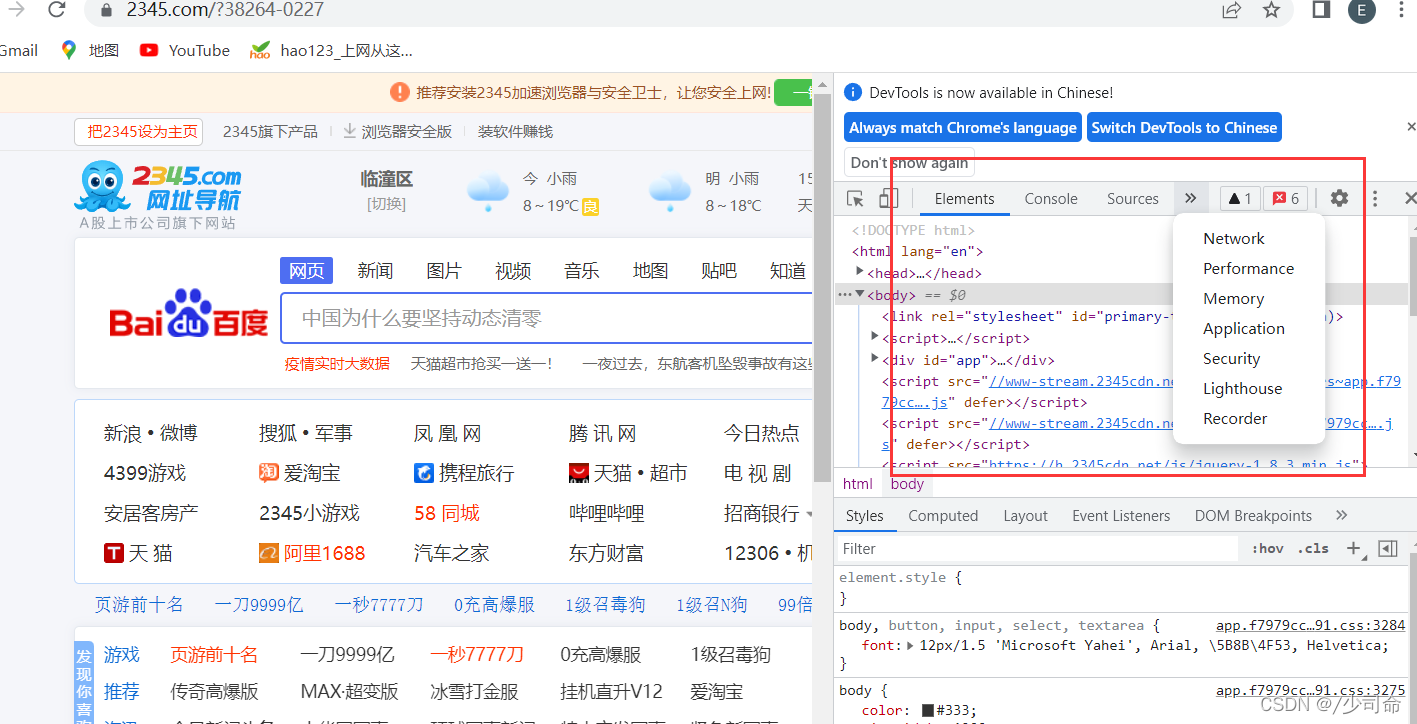1417x724 pixels.
Task: Open app.f7979cc css:3284 source link
Action: 1310,625
